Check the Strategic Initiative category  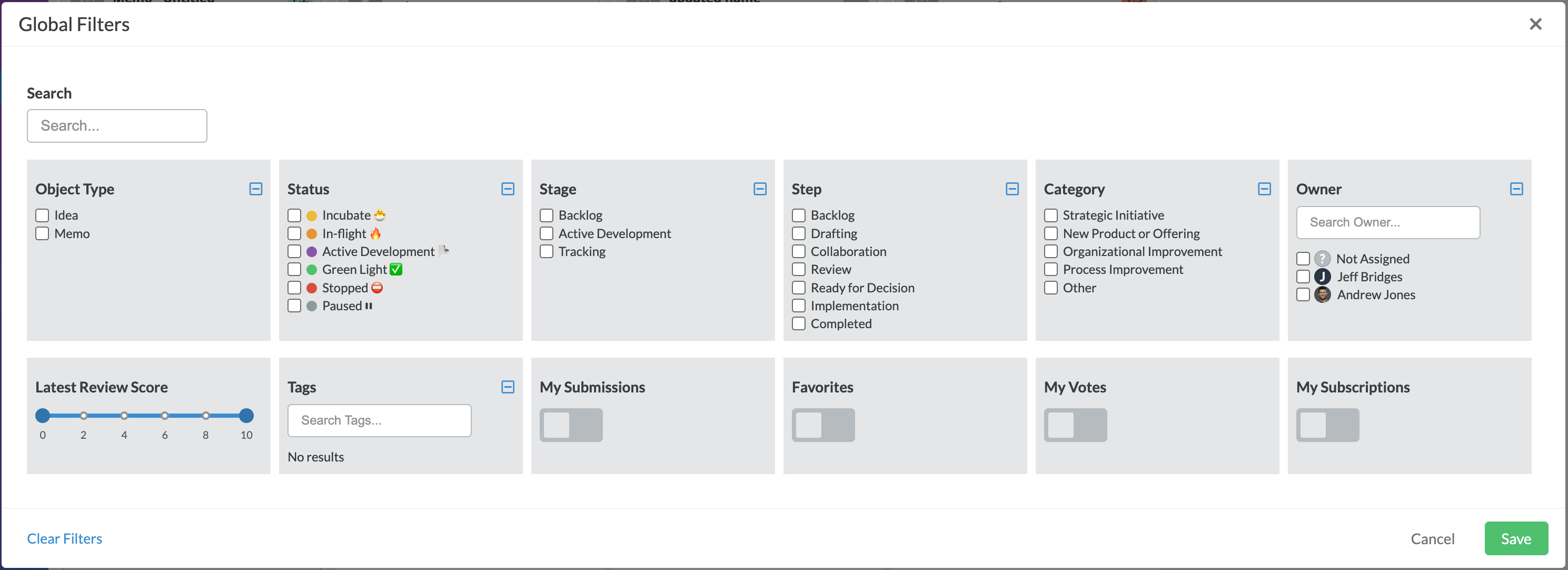coord(1050,215)
